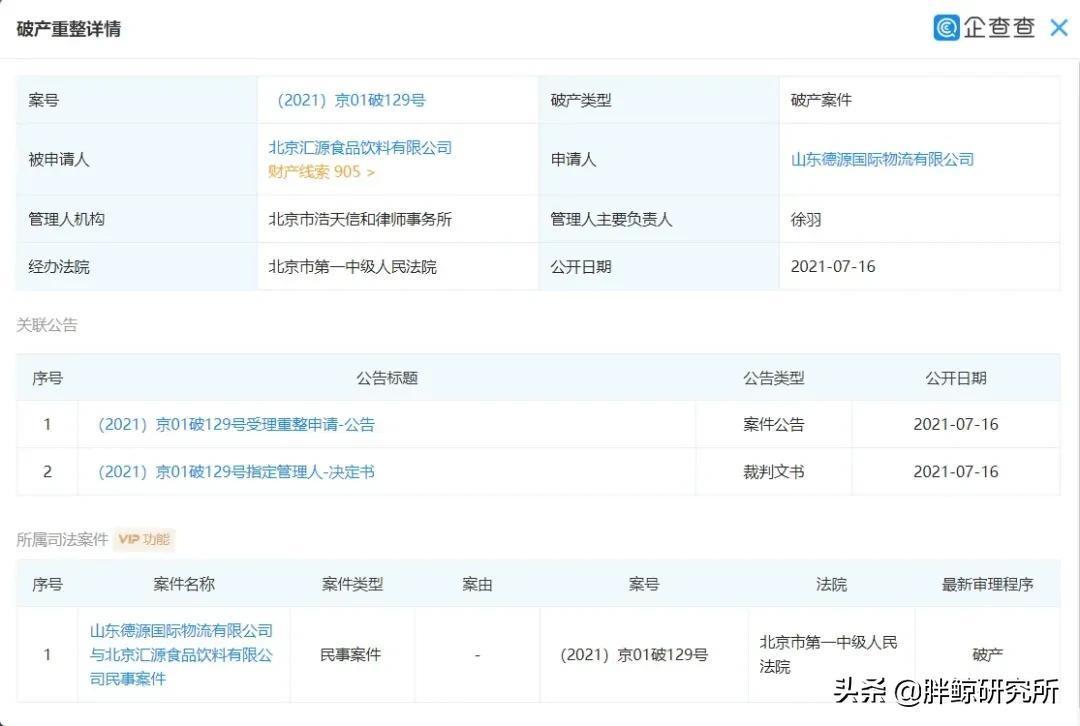Open the 指定管理人-决定书 document
Image resolution: width=1080 pixels, height=726 pixels.
(x=236, y=471)
